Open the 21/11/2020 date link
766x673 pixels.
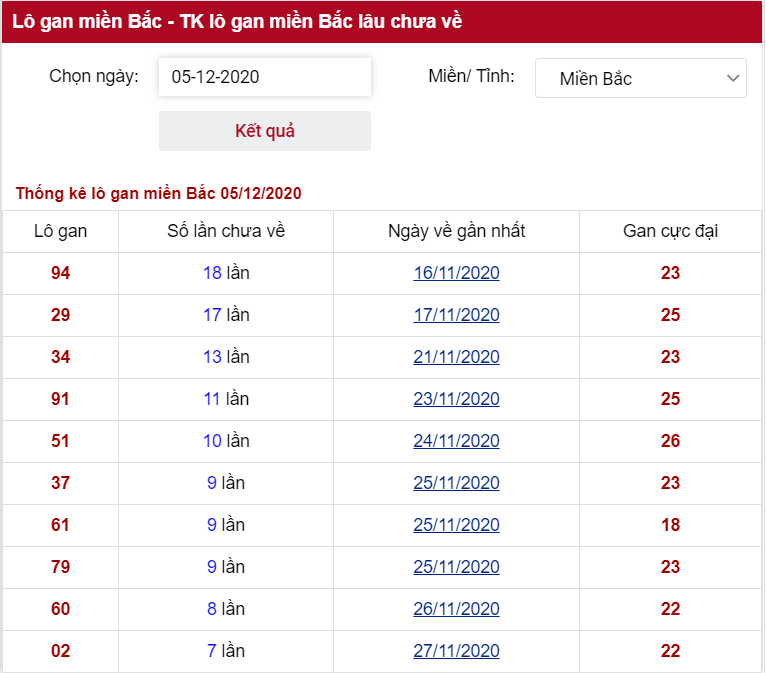coord(456,357)
